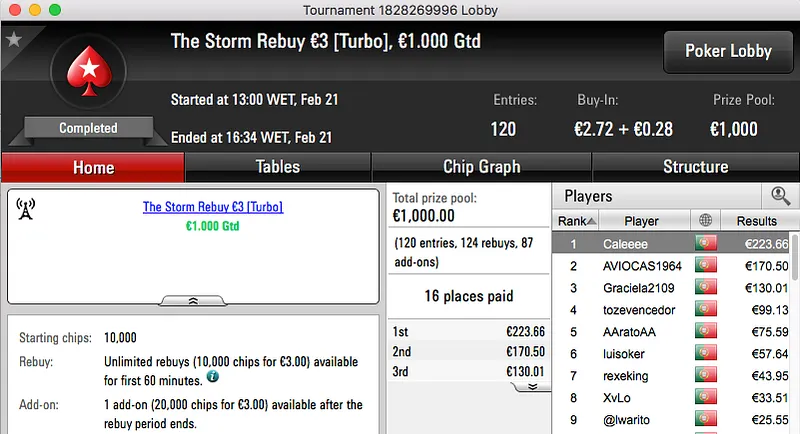800x434 pixels.
Task: Sort players by Results column
Action: tap(756, 221)
